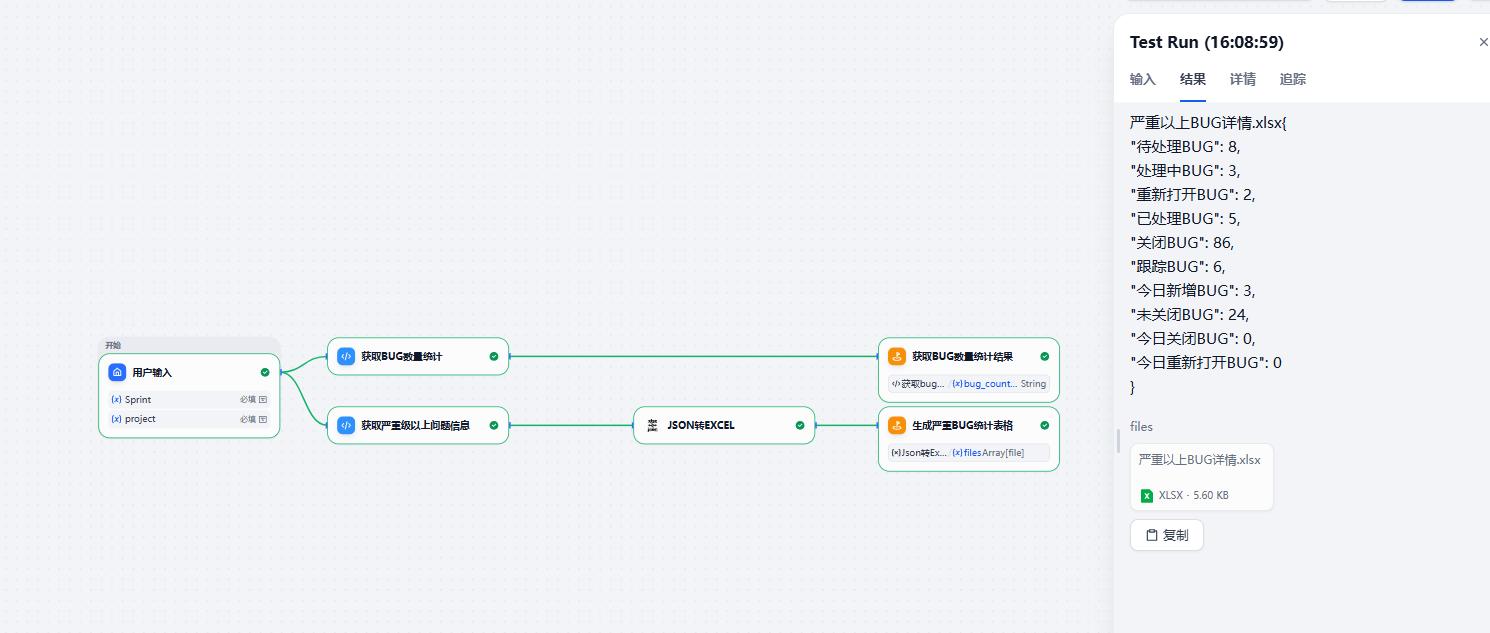Click the green XLSX file type icon
Screen dimensions: 1490x633
pyautogui.click(x=1147, y=495)
